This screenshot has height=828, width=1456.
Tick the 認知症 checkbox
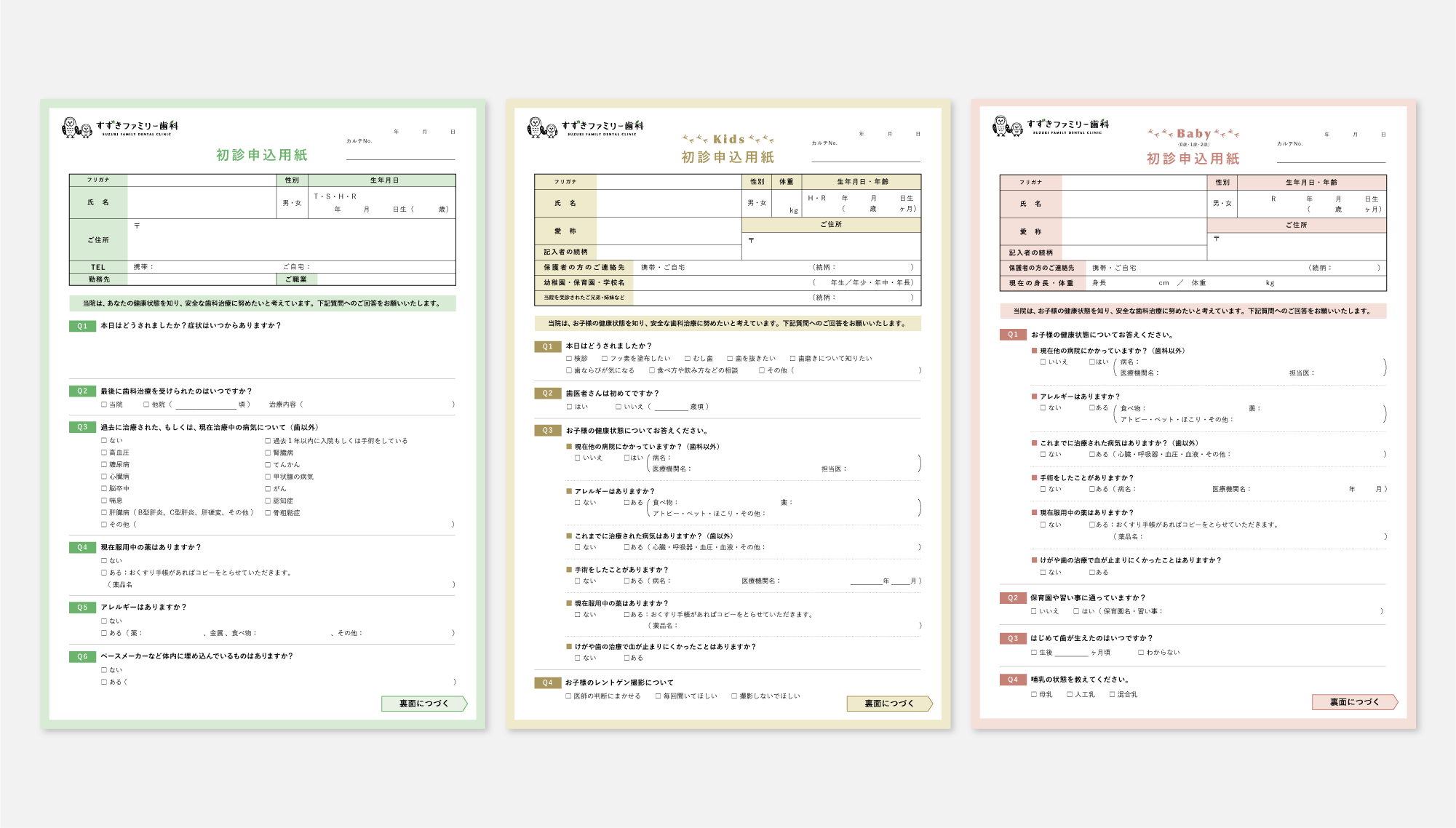(268, 501)
